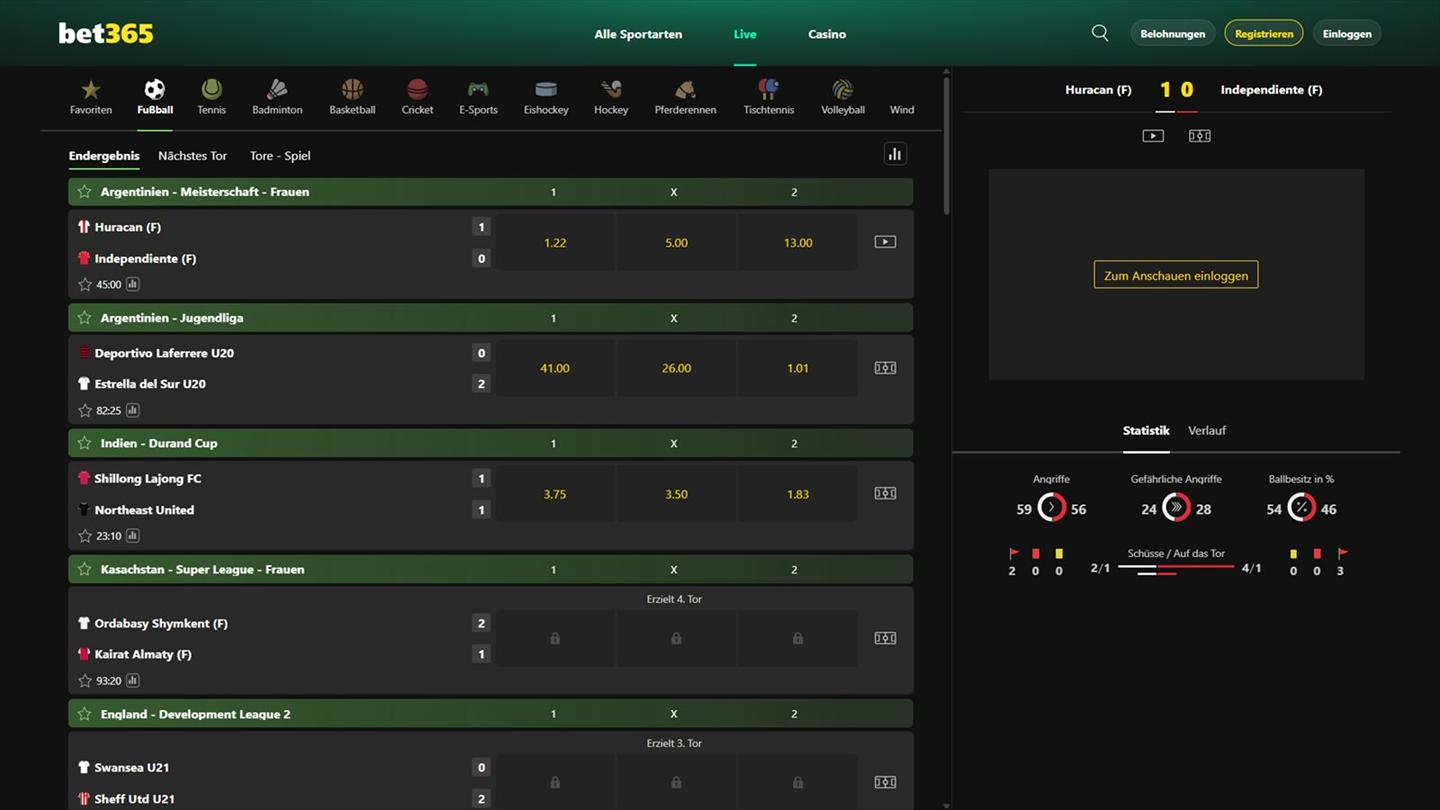
Task: Click the video stream icon in right panel
Action: (x=1153, y=136)
